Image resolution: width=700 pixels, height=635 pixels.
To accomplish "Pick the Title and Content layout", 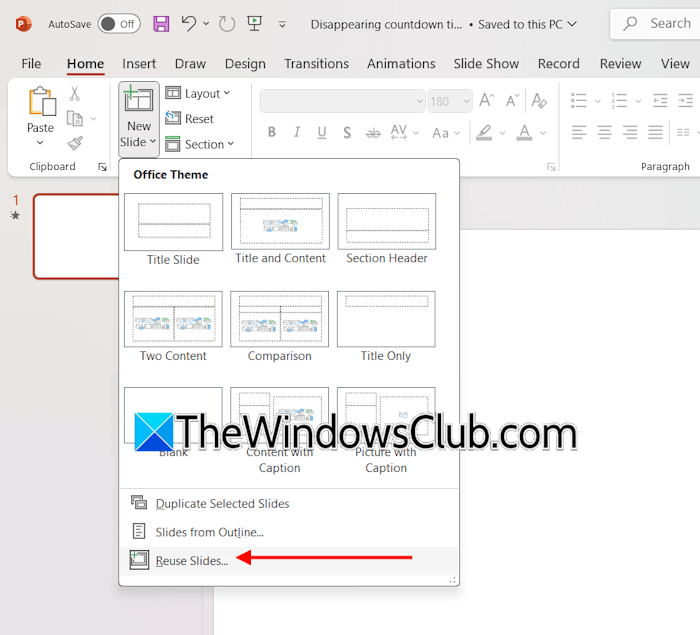I will 280,229.
